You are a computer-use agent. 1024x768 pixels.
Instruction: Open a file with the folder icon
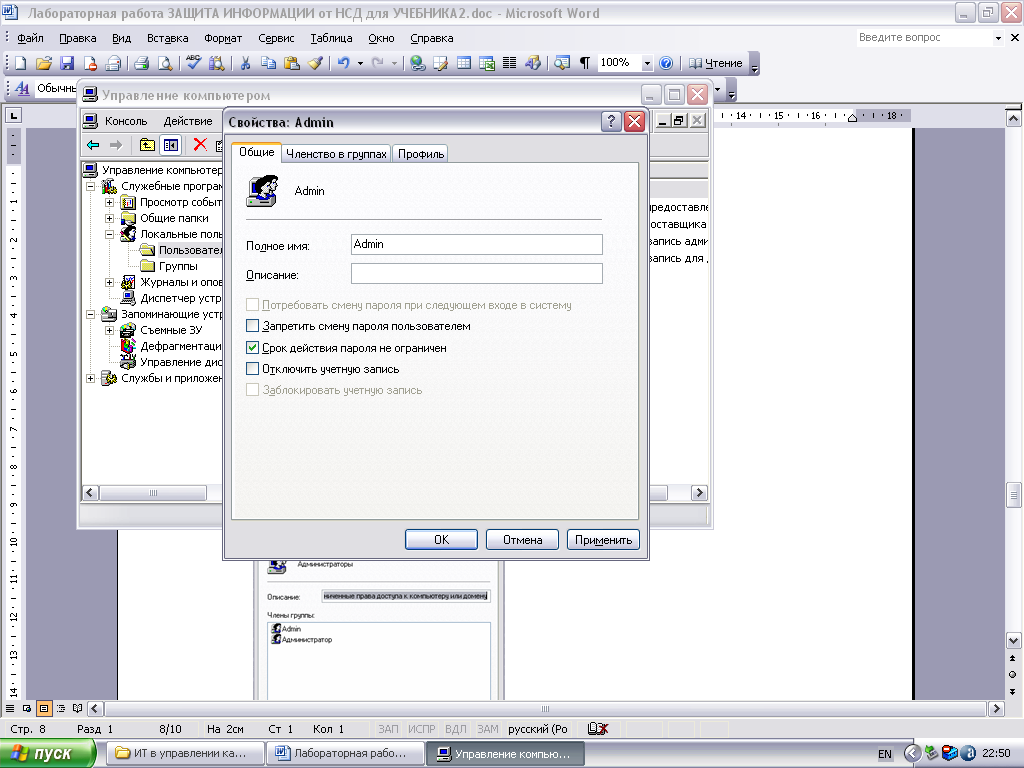(44, 63)
